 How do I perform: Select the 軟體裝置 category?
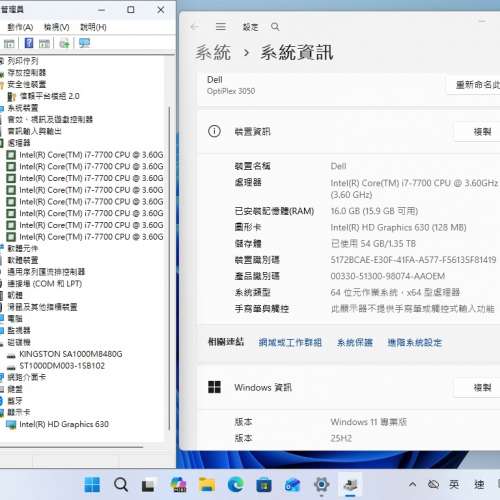point(23,260)
